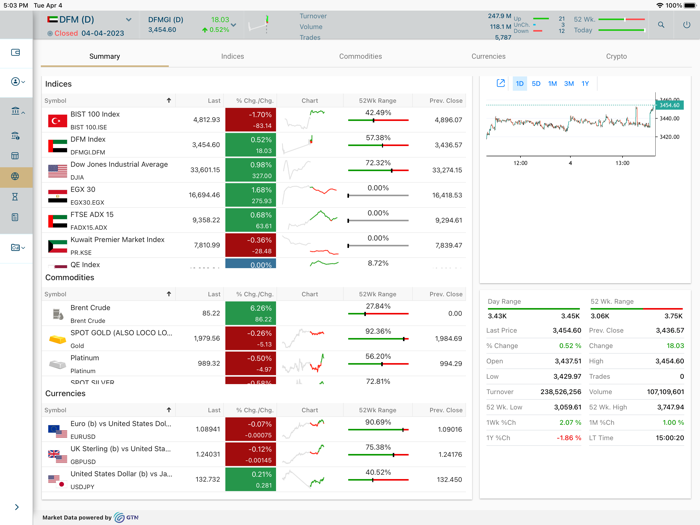
Task: Open Kuwait Premier Market Index row
Action: pos(254,245)
